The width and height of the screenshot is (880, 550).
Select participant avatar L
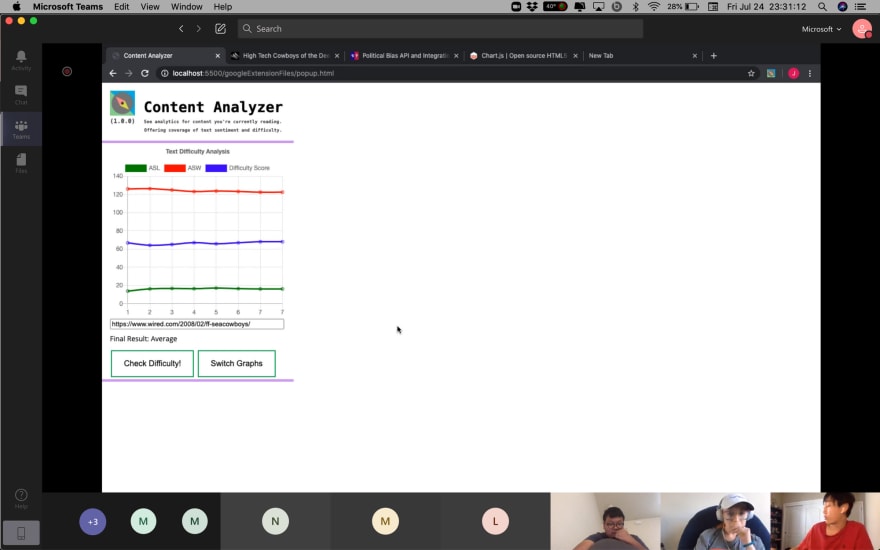[495, 521]
